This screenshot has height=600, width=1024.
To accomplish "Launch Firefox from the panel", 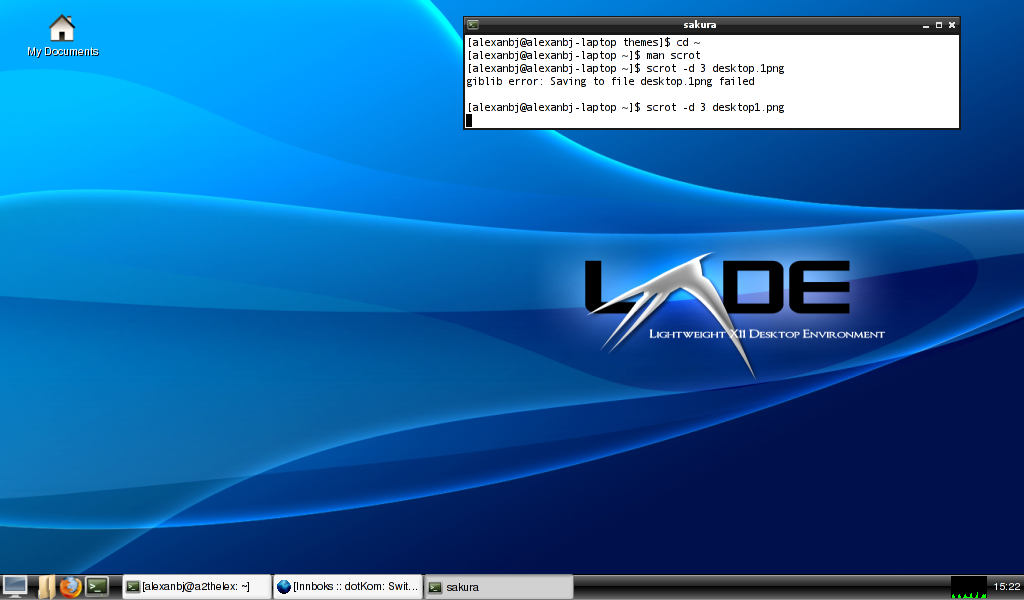I will 71,586.
